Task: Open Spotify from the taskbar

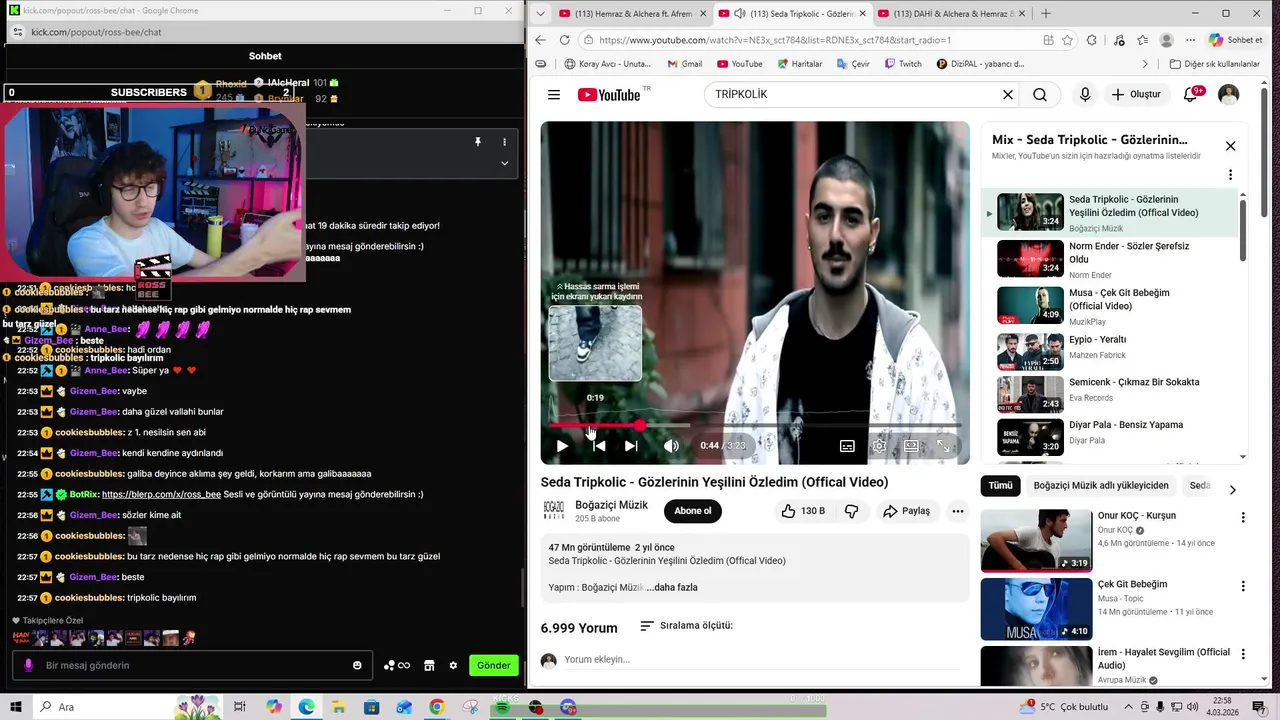Action: [x=502, y=707]
